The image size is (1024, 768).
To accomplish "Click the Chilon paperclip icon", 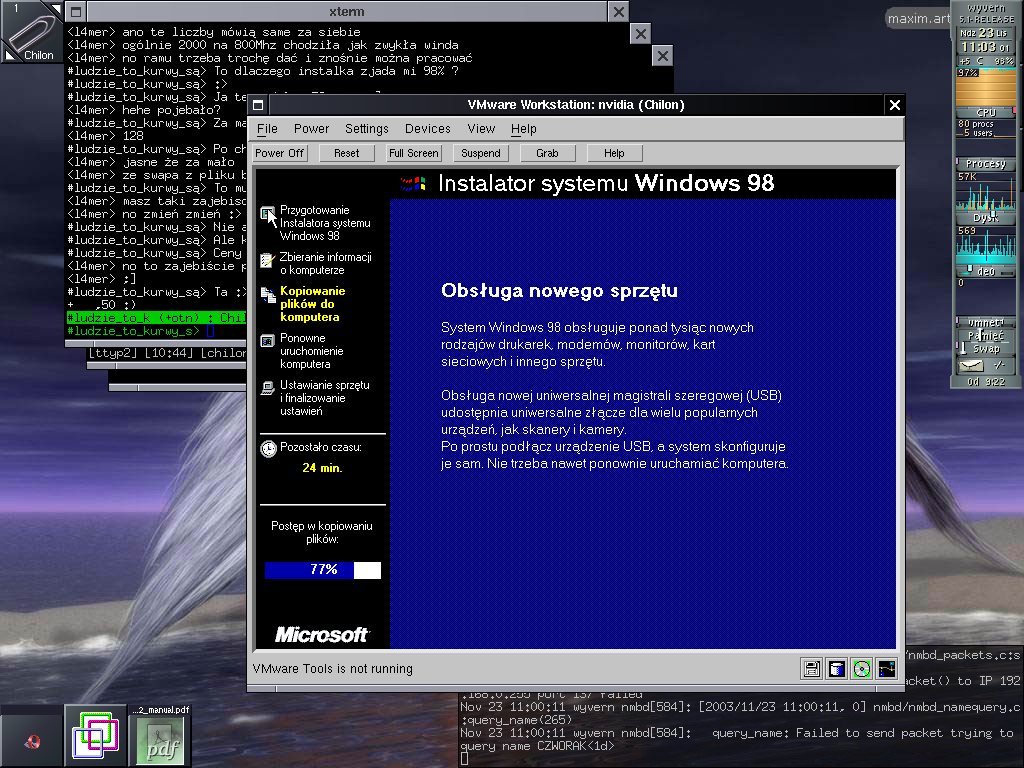I will coord(32,32).
